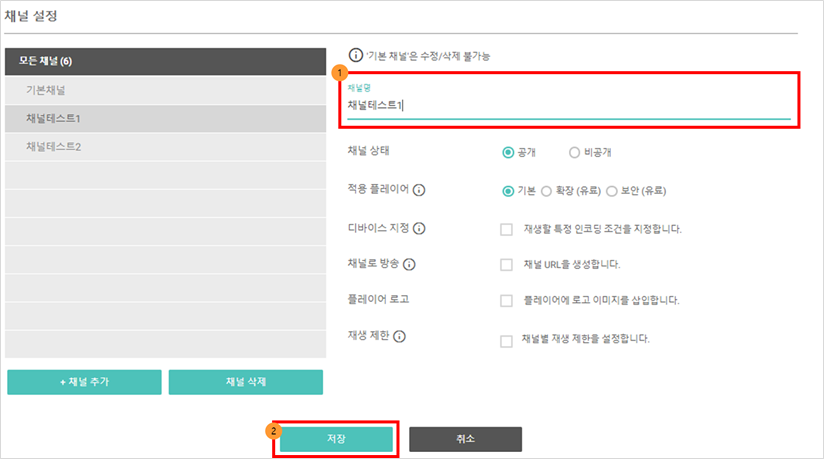Select 기본채널 in channel list
This screenshot has width=824, height=459.
(x=166, y=90)
